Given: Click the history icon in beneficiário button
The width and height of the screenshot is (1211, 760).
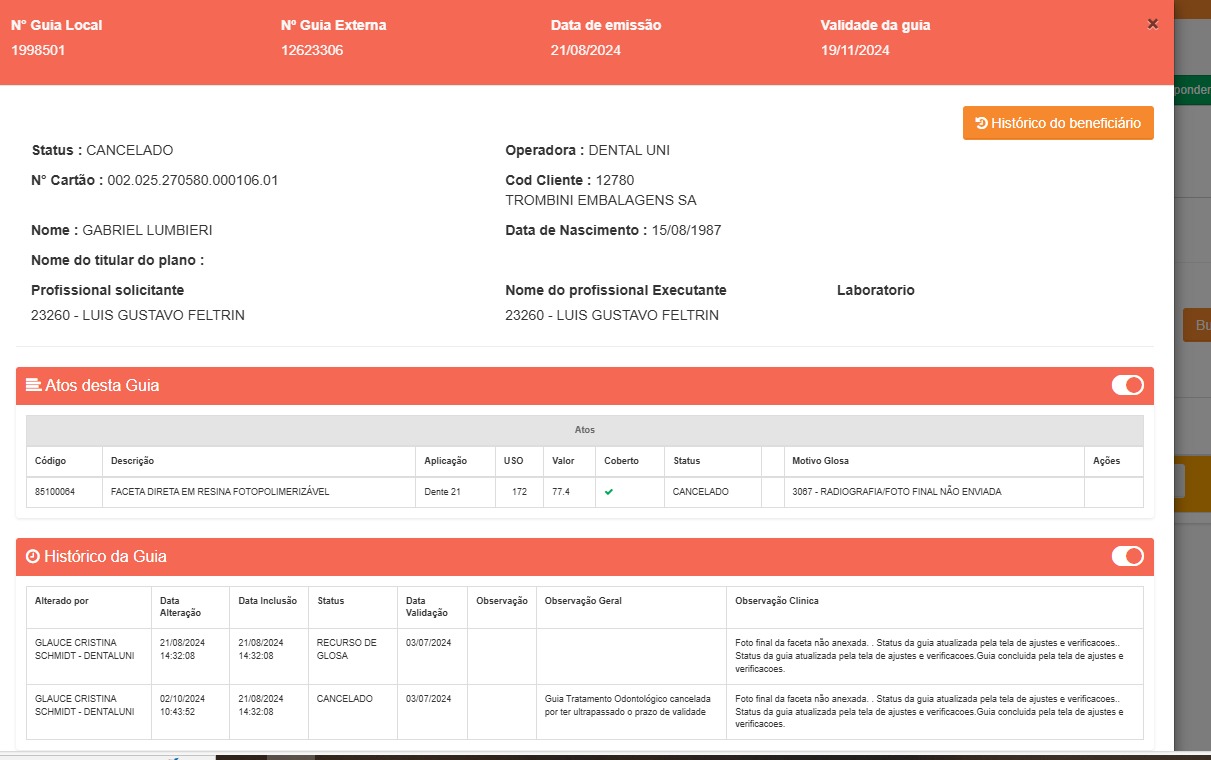Looking at the screenshot, I should pos(981,123).
